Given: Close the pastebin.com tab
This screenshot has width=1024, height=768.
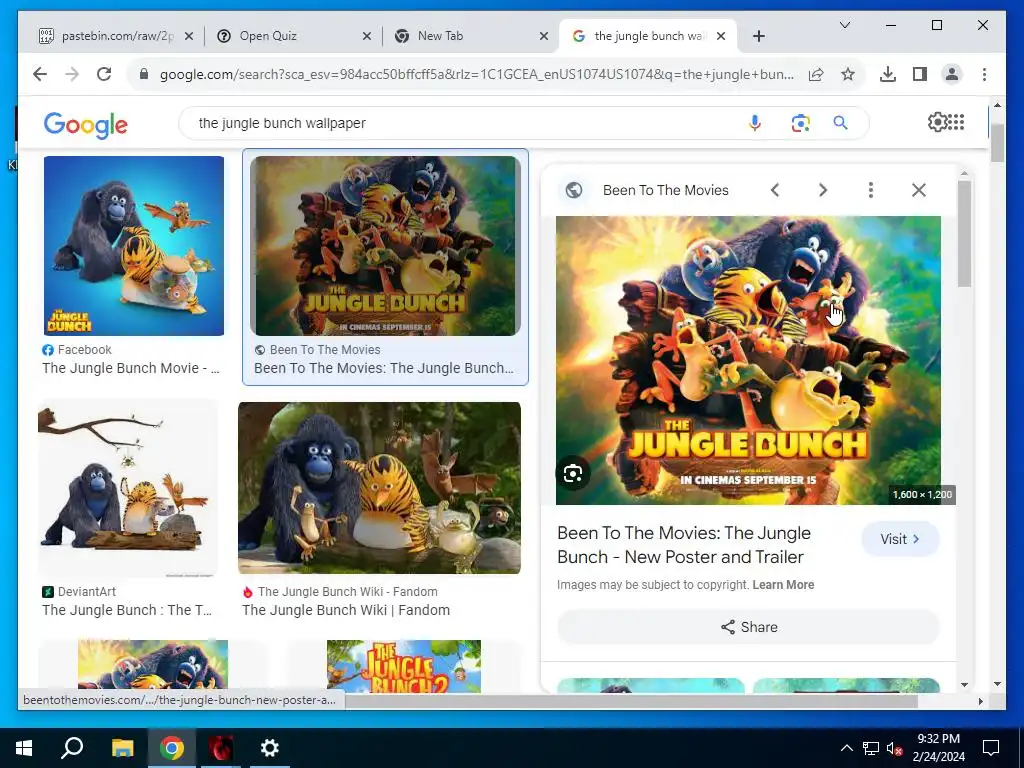Looking at the screenshot, I should coord(189,36).
